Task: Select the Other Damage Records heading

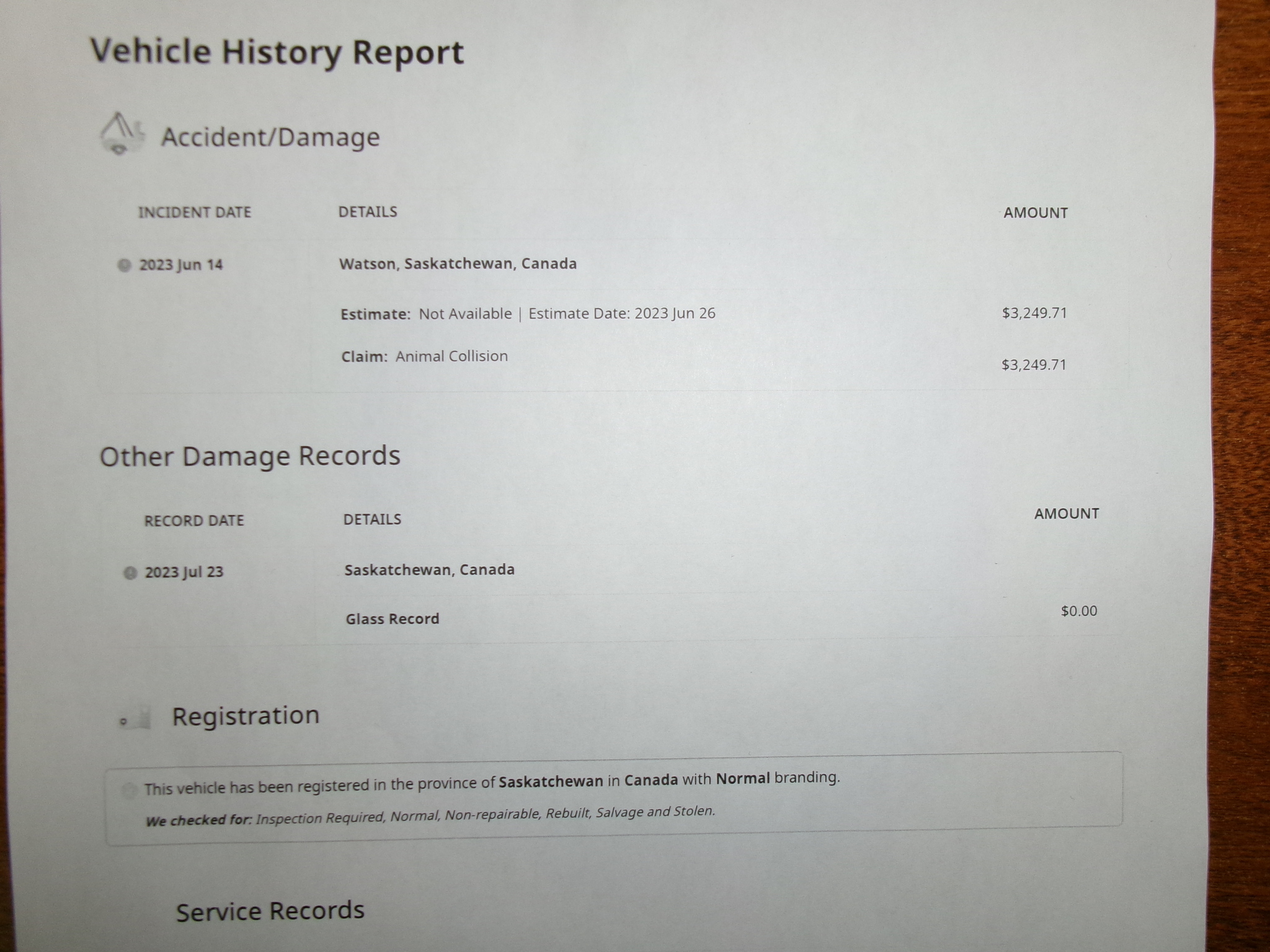Action: (x=250, y=456)
